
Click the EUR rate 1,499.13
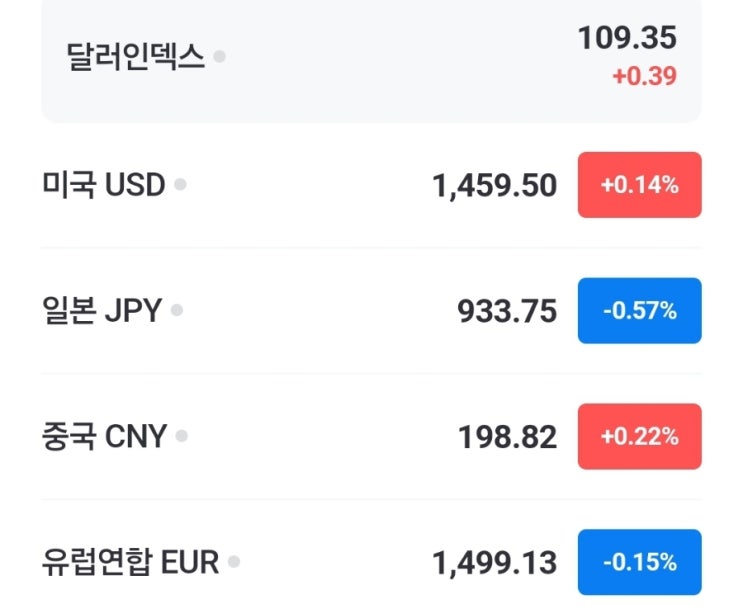494,563
